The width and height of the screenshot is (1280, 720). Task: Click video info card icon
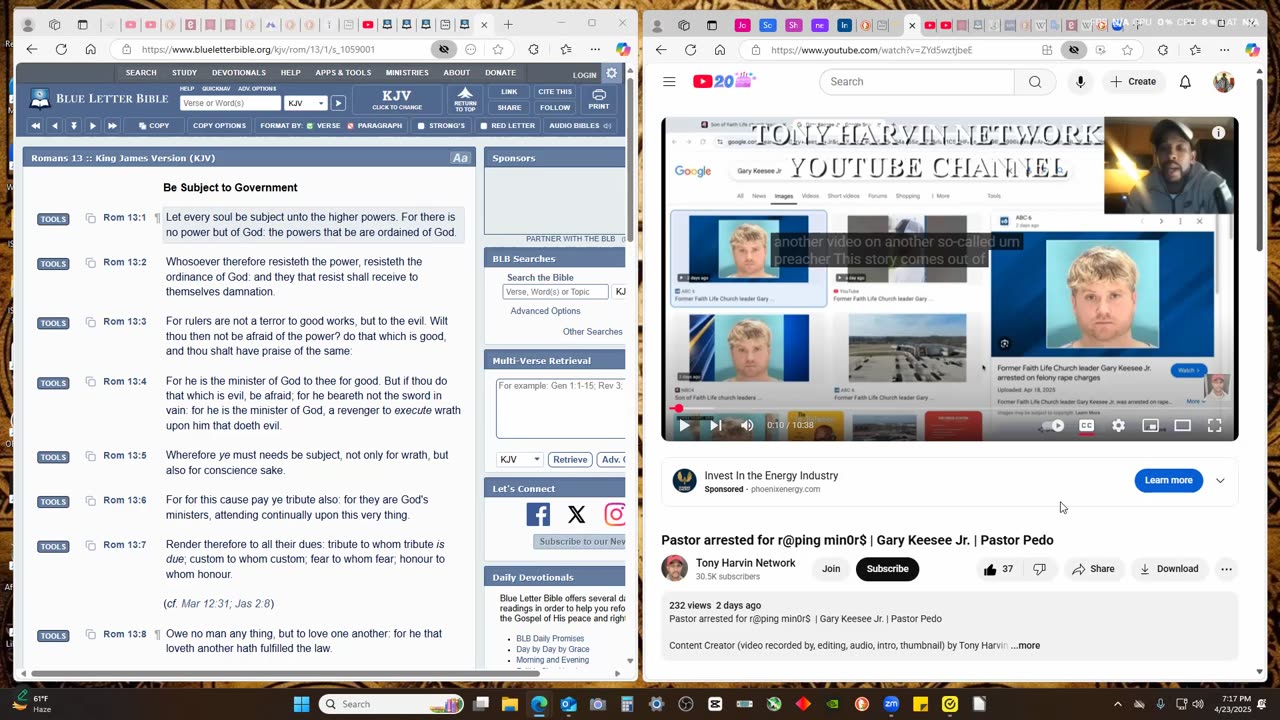[1218, 132]
